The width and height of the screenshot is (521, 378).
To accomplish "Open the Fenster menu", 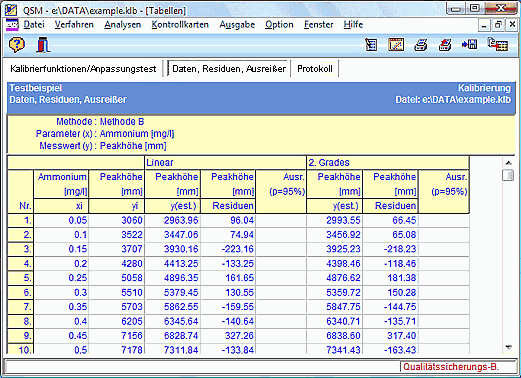I will (318, 25).
